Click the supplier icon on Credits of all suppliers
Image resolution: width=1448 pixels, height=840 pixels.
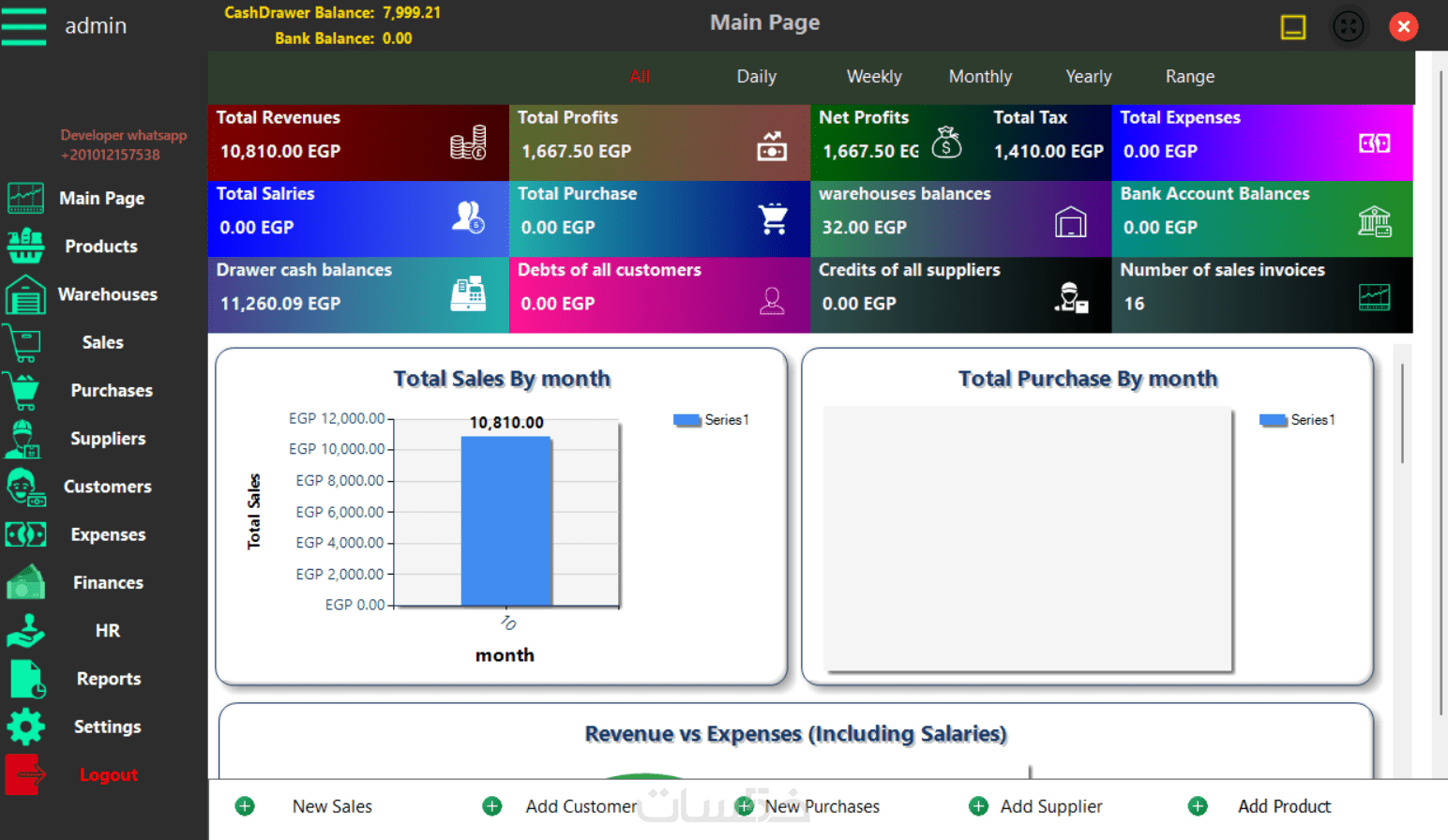tap(1071, 297)
